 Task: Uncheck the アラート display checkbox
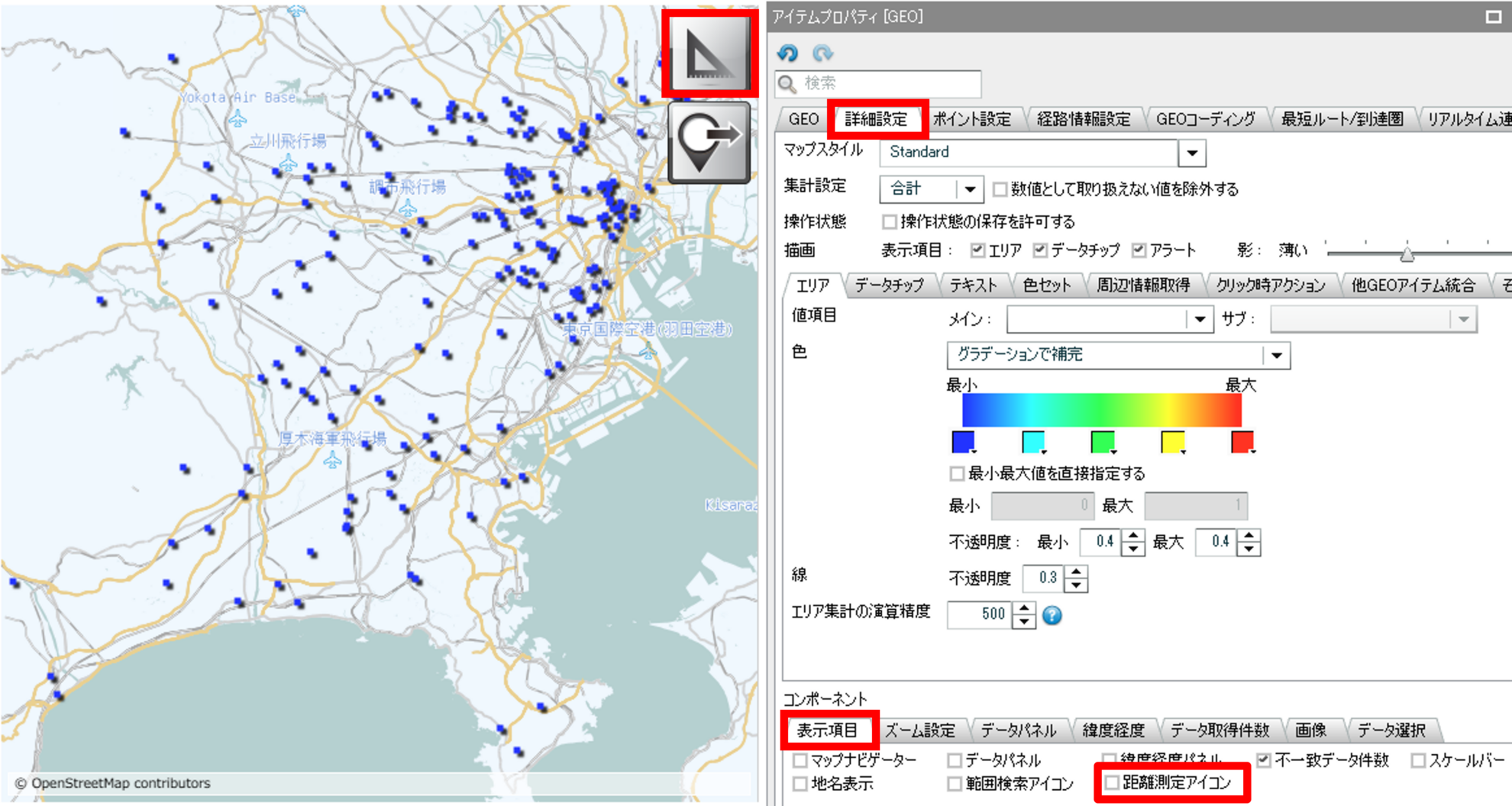(1139, 250)
